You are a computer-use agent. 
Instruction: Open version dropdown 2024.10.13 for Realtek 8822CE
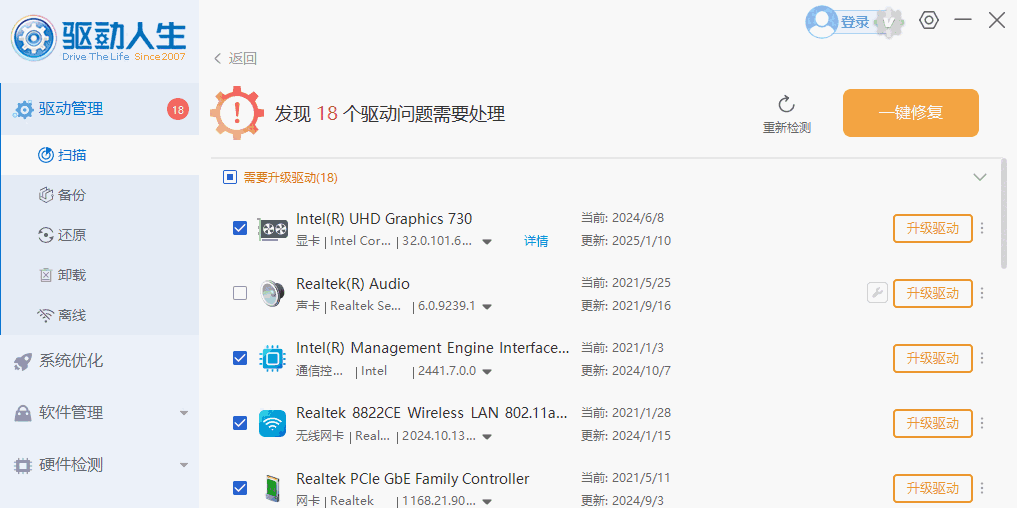tap(487, 437)
